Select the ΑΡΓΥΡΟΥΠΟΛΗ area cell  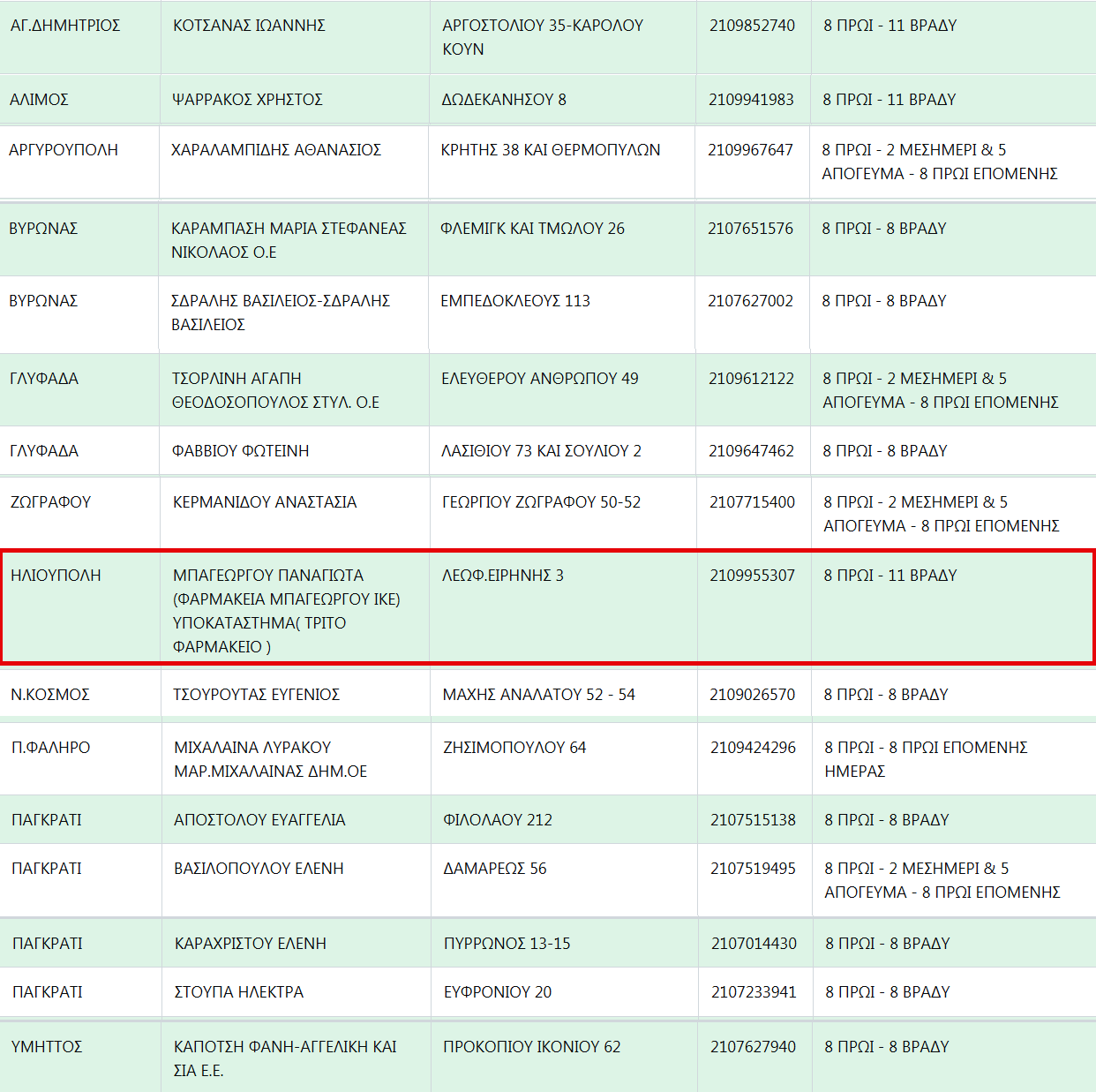click(64, 150)
